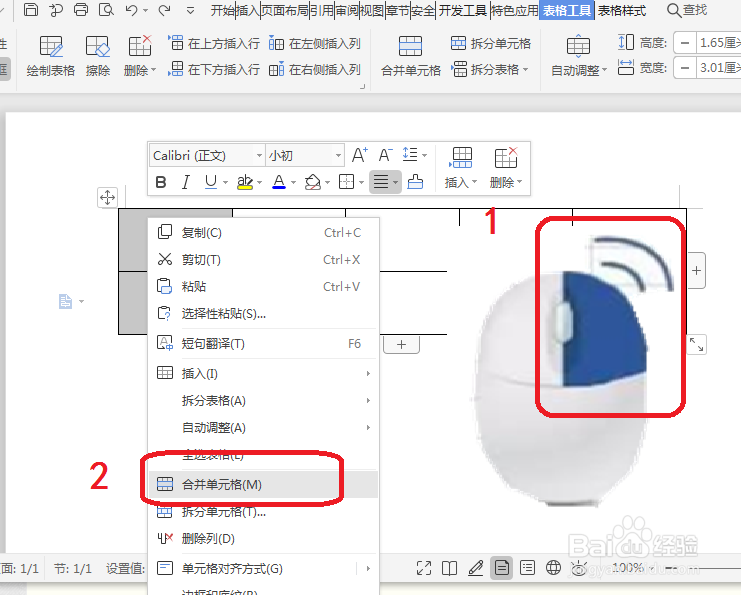Switch to the 开始 ribbon tab
Screen dimensions: 741x595
223,10
